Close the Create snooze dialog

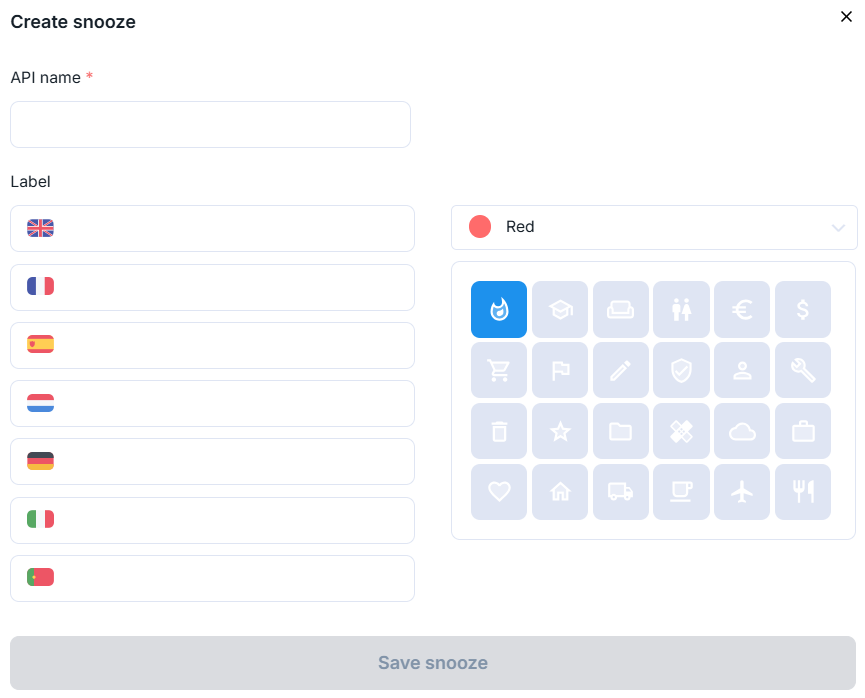(x=846, y=17)
